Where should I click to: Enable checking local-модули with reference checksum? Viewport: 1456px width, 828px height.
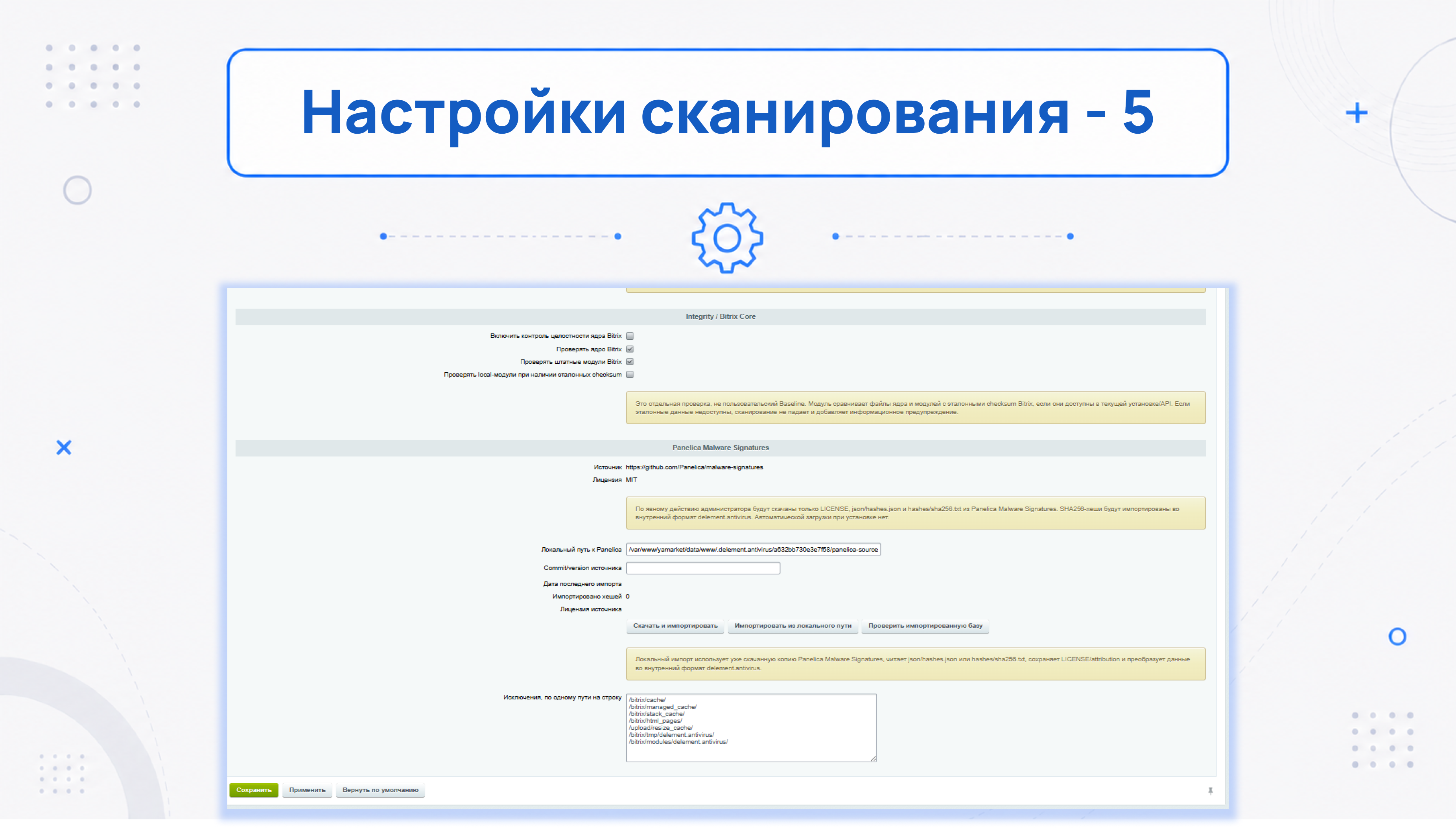tap(630, 375)
